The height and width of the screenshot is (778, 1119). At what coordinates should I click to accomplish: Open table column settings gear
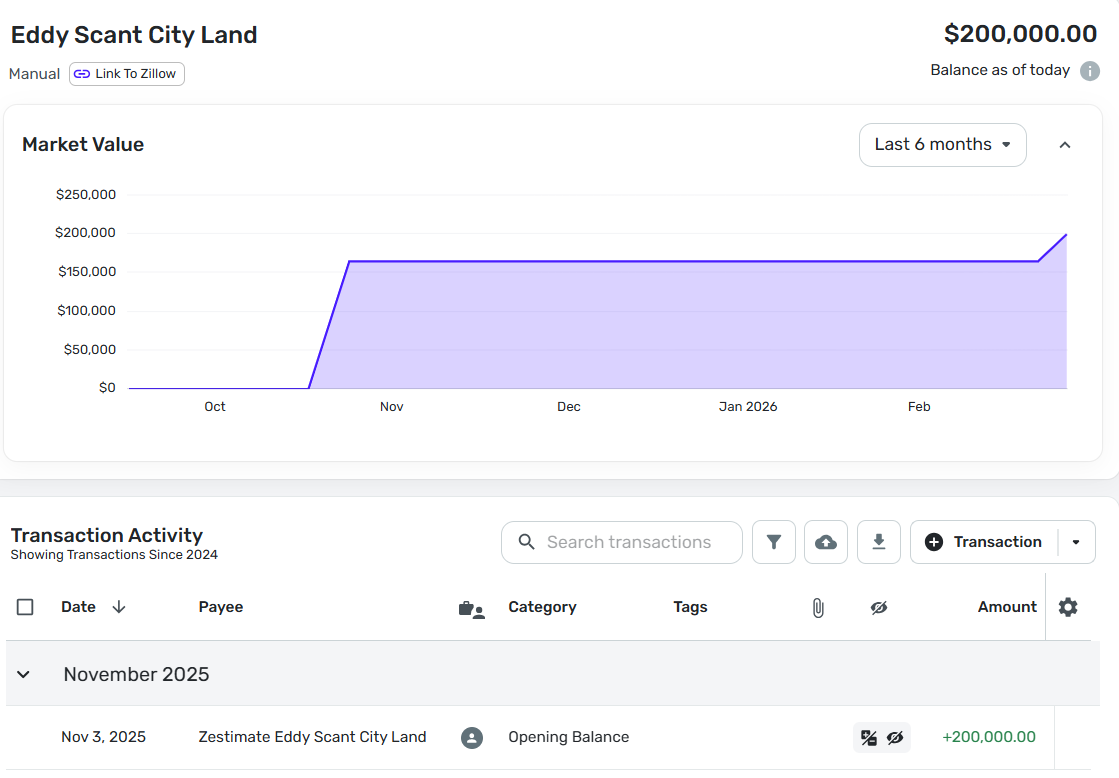tap(1068, 607)
